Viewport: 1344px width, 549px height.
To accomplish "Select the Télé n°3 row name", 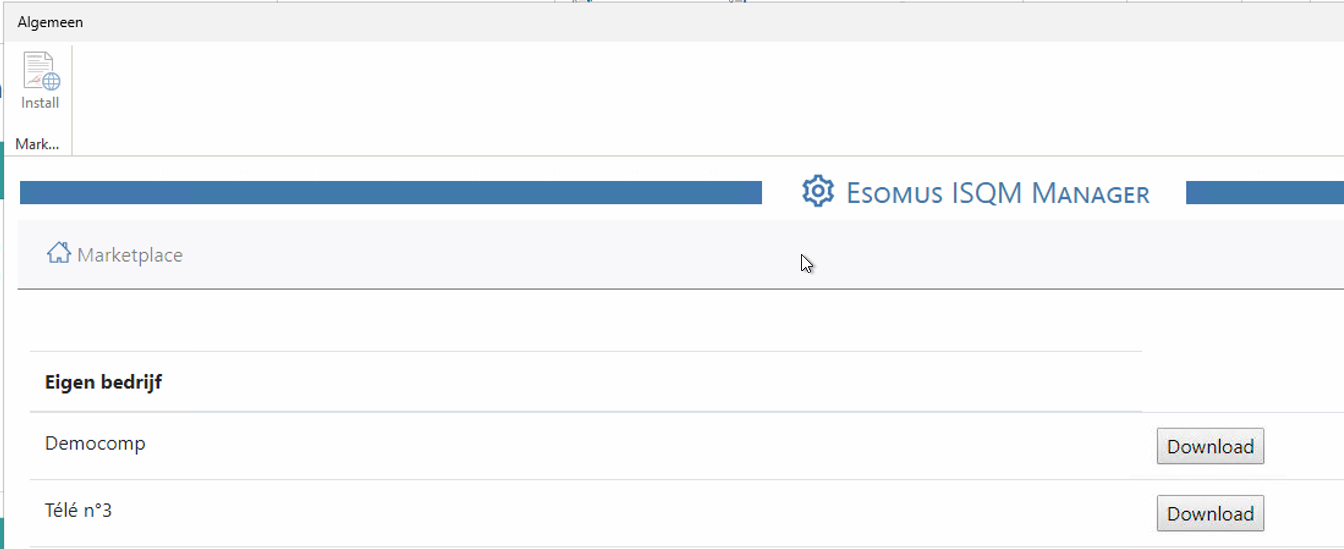I will coord(78,510).
